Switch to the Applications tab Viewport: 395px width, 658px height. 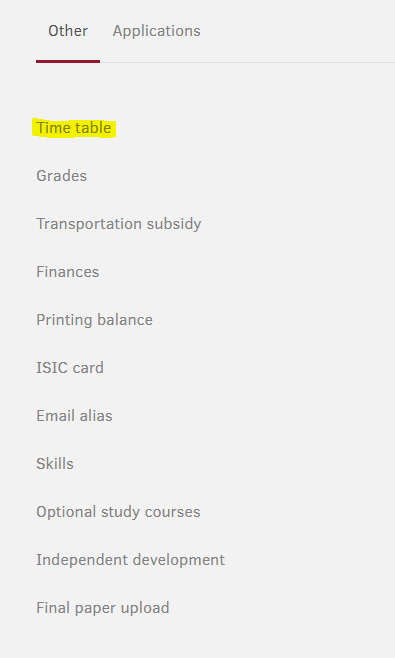click(x=156, y=31)
